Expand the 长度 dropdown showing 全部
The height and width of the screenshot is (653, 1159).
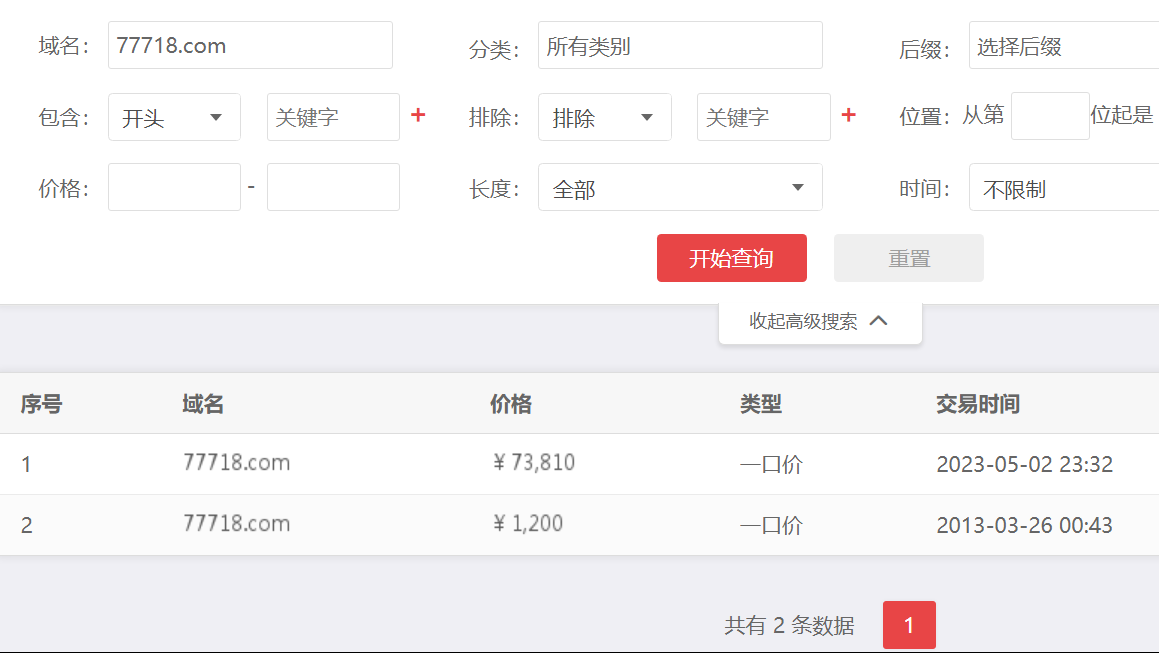[x=680, y=188]
